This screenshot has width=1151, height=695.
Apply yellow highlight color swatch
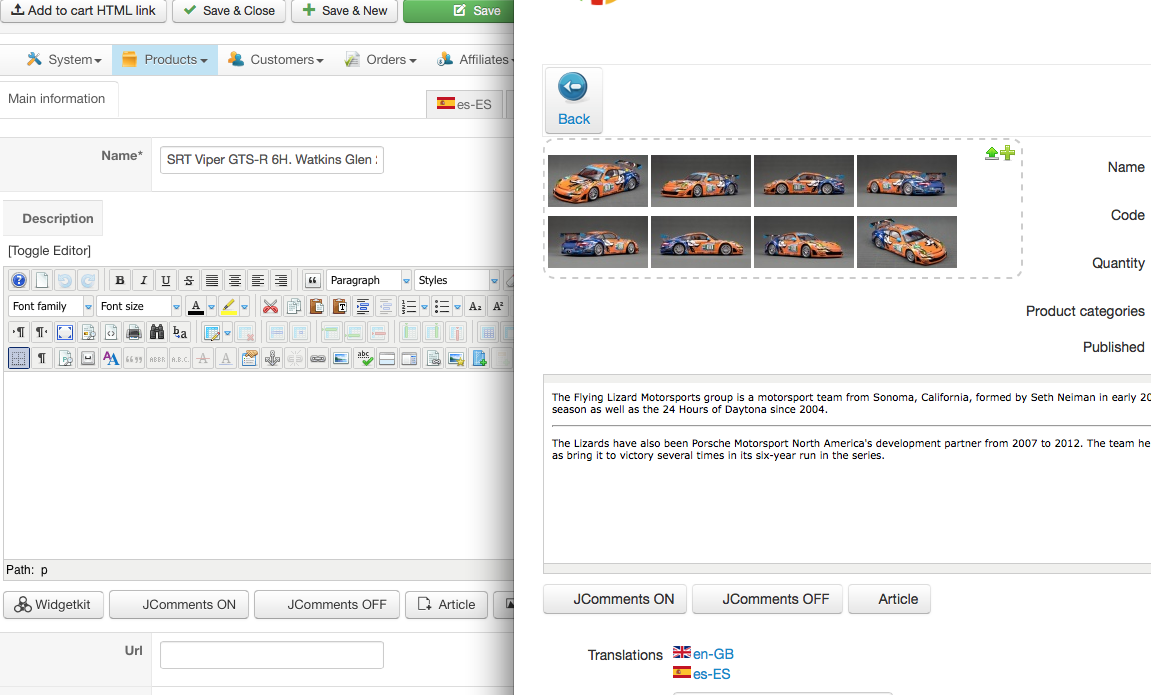228,306
